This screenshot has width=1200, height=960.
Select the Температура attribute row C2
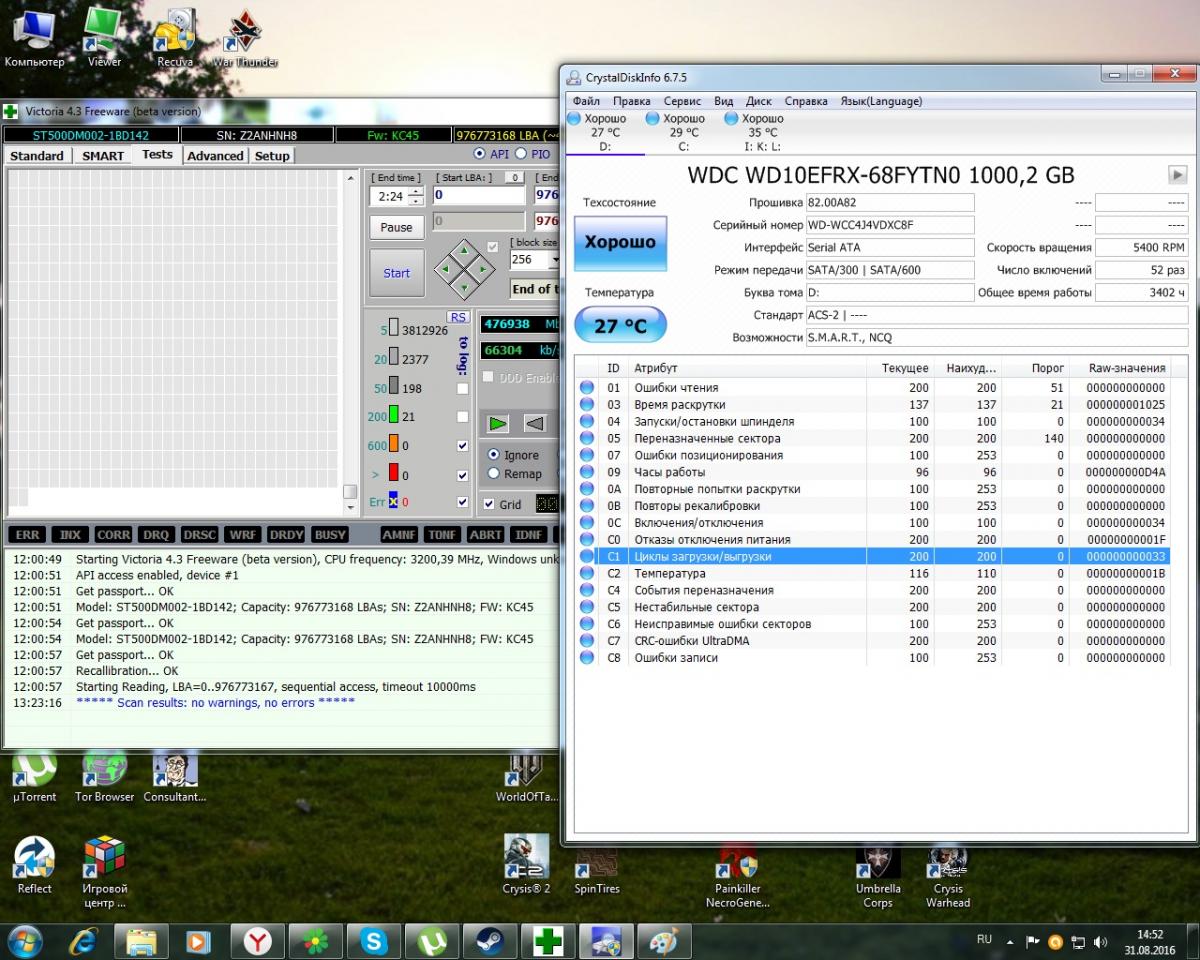point(872,573)
